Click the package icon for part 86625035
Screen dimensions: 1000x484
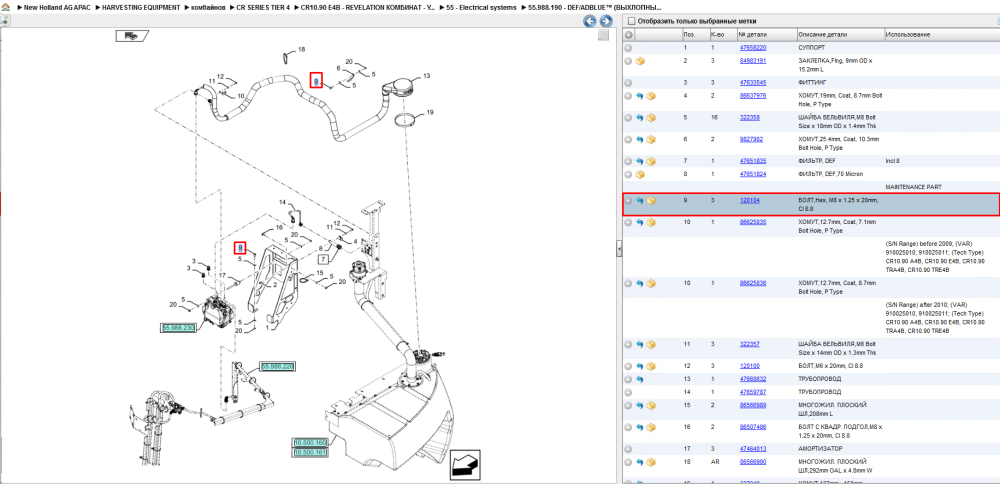click(651, 223)
